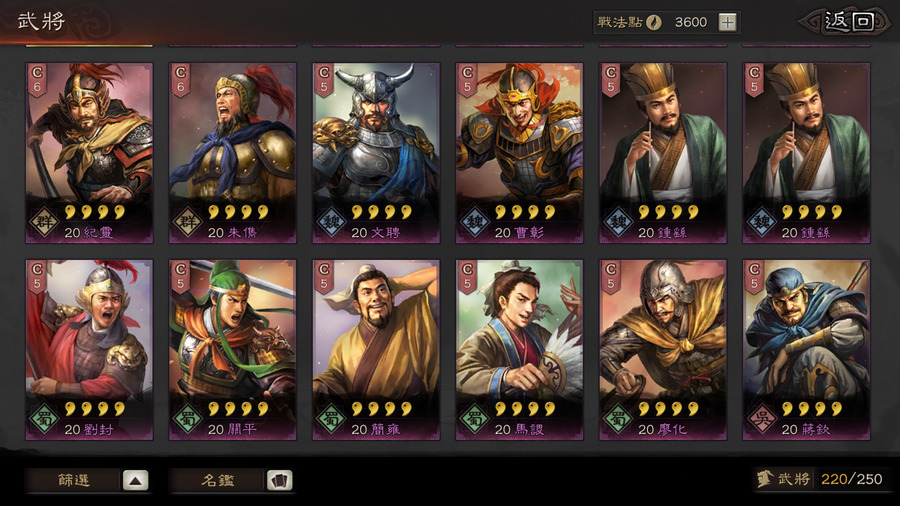
Task: Click the horse icon beside 武將 220/250
Action: click(x=765, y=478)
